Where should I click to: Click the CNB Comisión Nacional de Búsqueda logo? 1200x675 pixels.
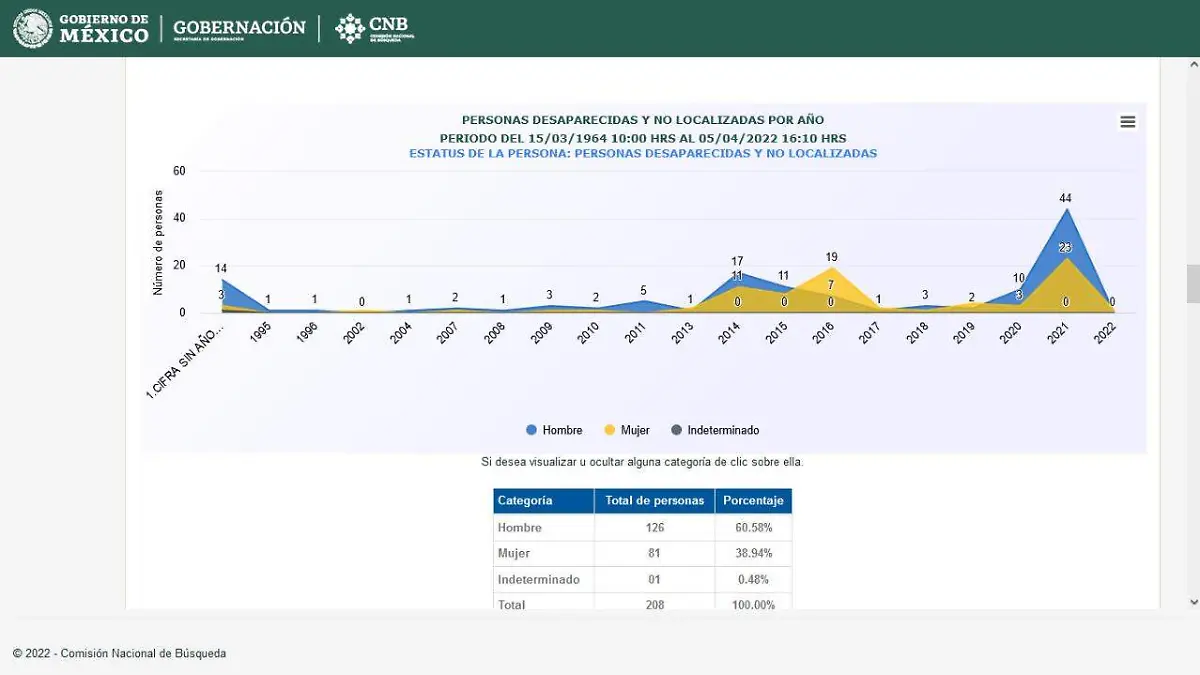coord(374,28)
